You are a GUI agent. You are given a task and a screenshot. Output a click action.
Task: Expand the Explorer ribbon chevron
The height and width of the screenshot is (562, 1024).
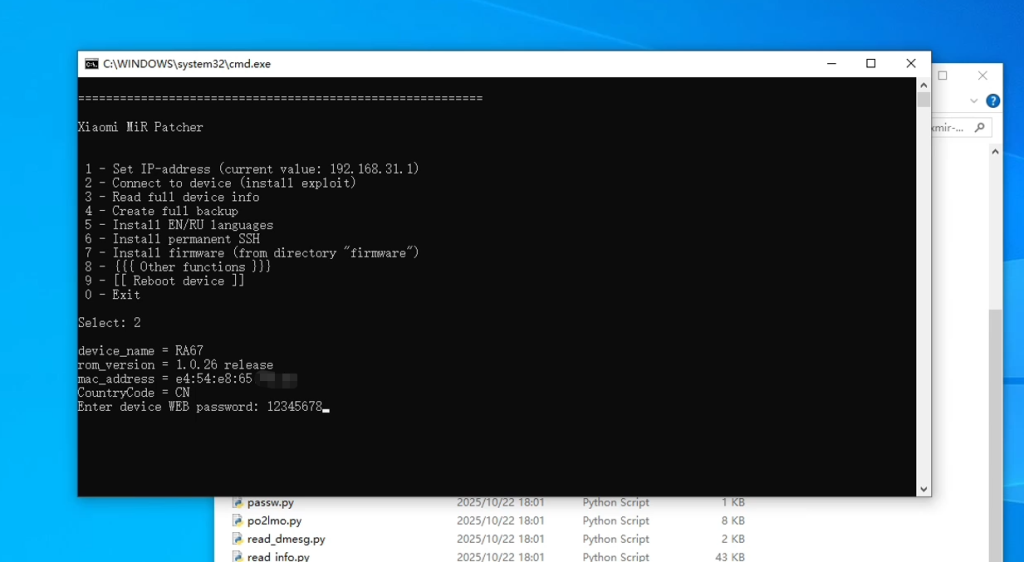pyautogui.click(x=975, y=101)
